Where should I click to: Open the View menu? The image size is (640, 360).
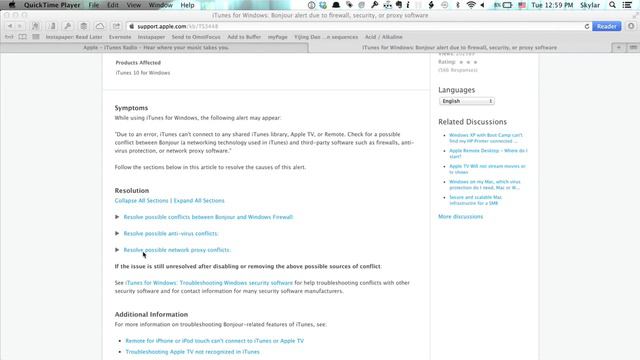[x=133, y=5]
